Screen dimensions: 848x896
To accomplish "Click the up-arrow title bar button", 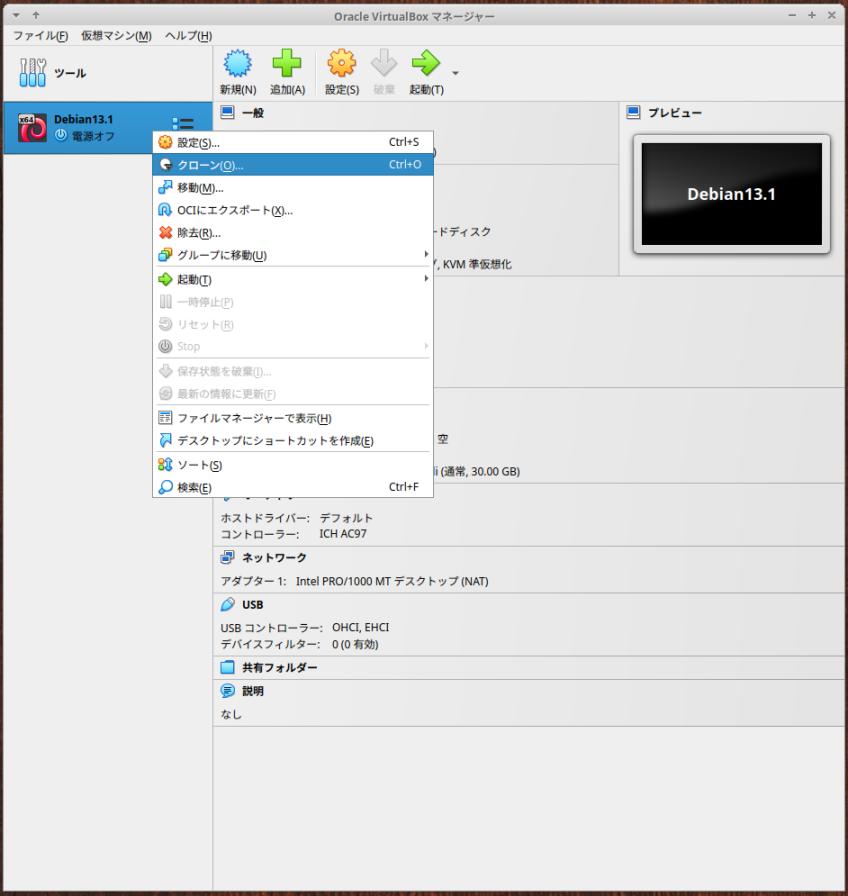I will pos(36,15).
